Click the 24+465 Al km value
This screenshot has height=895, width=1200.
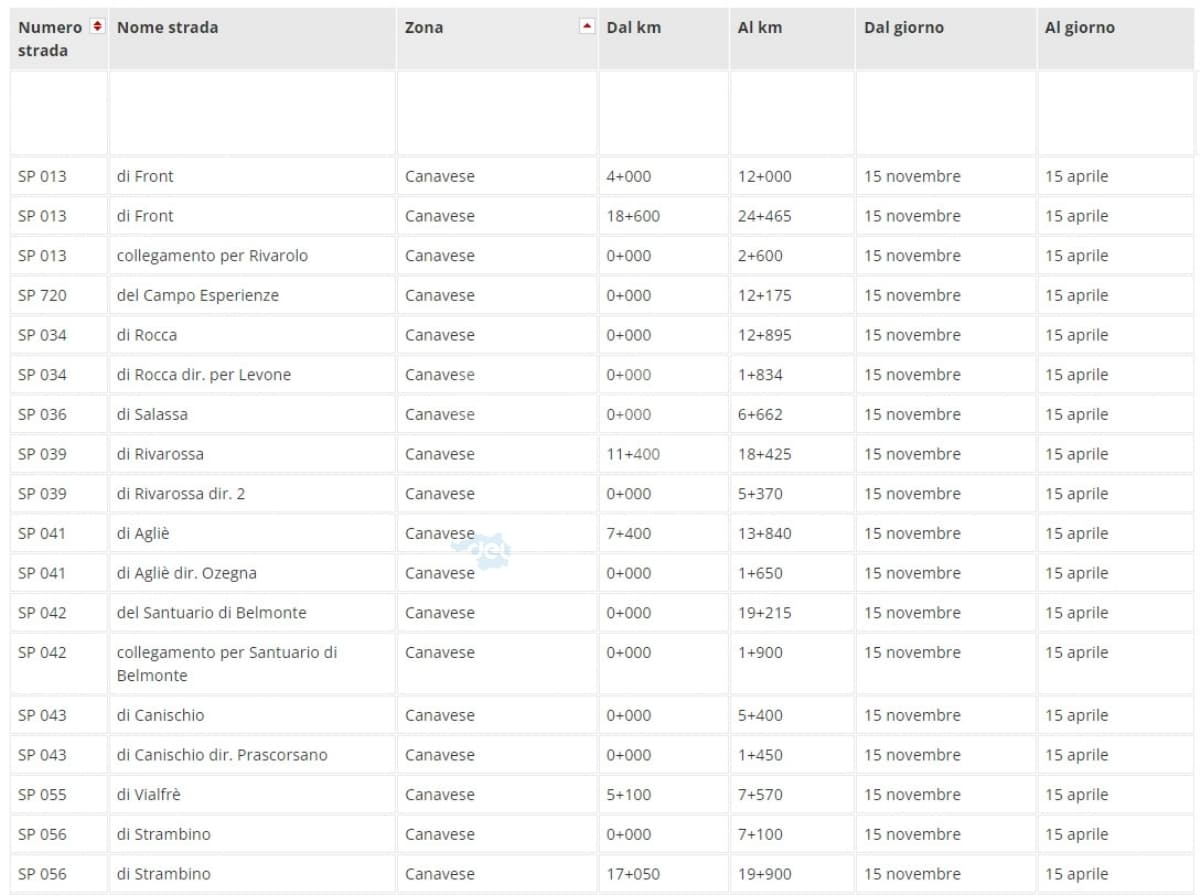[764, 216]
